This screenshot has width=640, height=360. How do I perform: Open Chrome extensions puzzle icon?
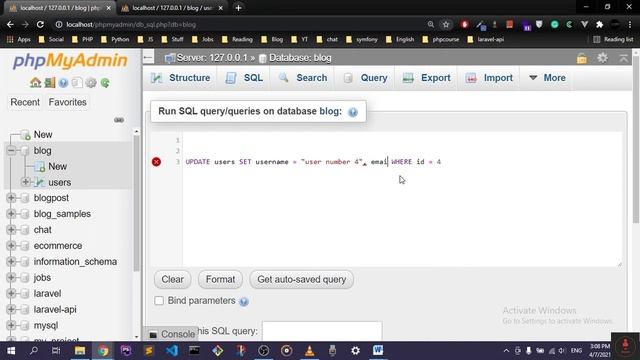[x=599, y=24]
